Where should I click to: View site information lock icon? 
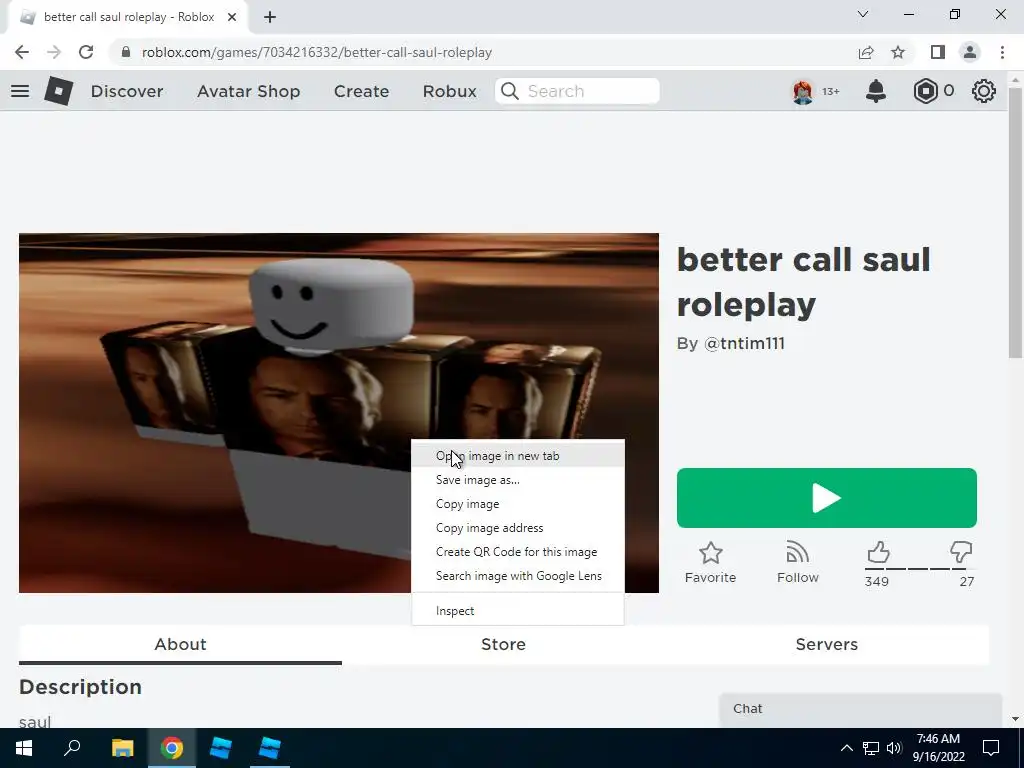click(x=126, y=52)
